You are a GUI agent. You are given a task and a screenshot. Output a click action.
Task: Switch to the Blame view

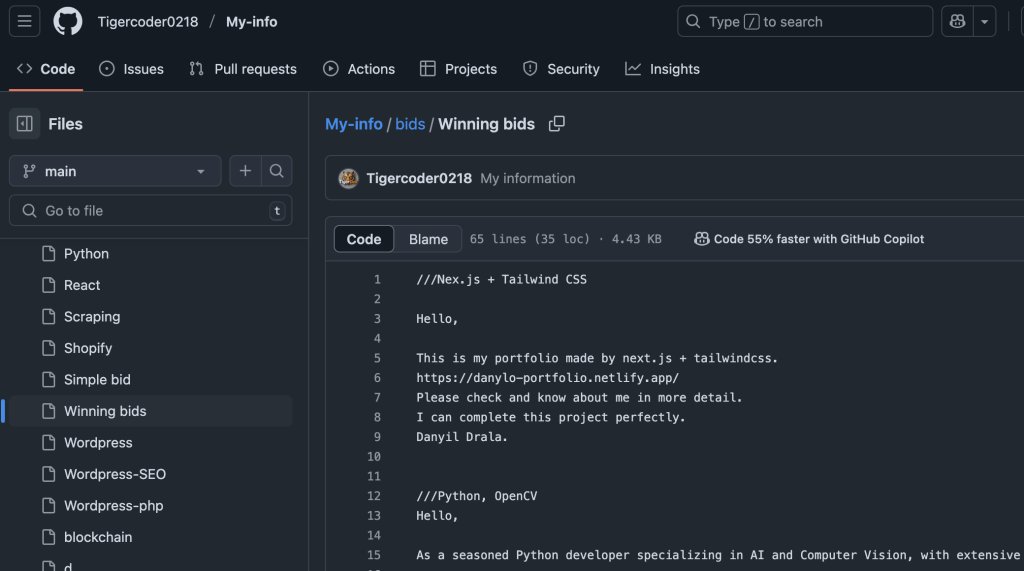pos(428,239)
